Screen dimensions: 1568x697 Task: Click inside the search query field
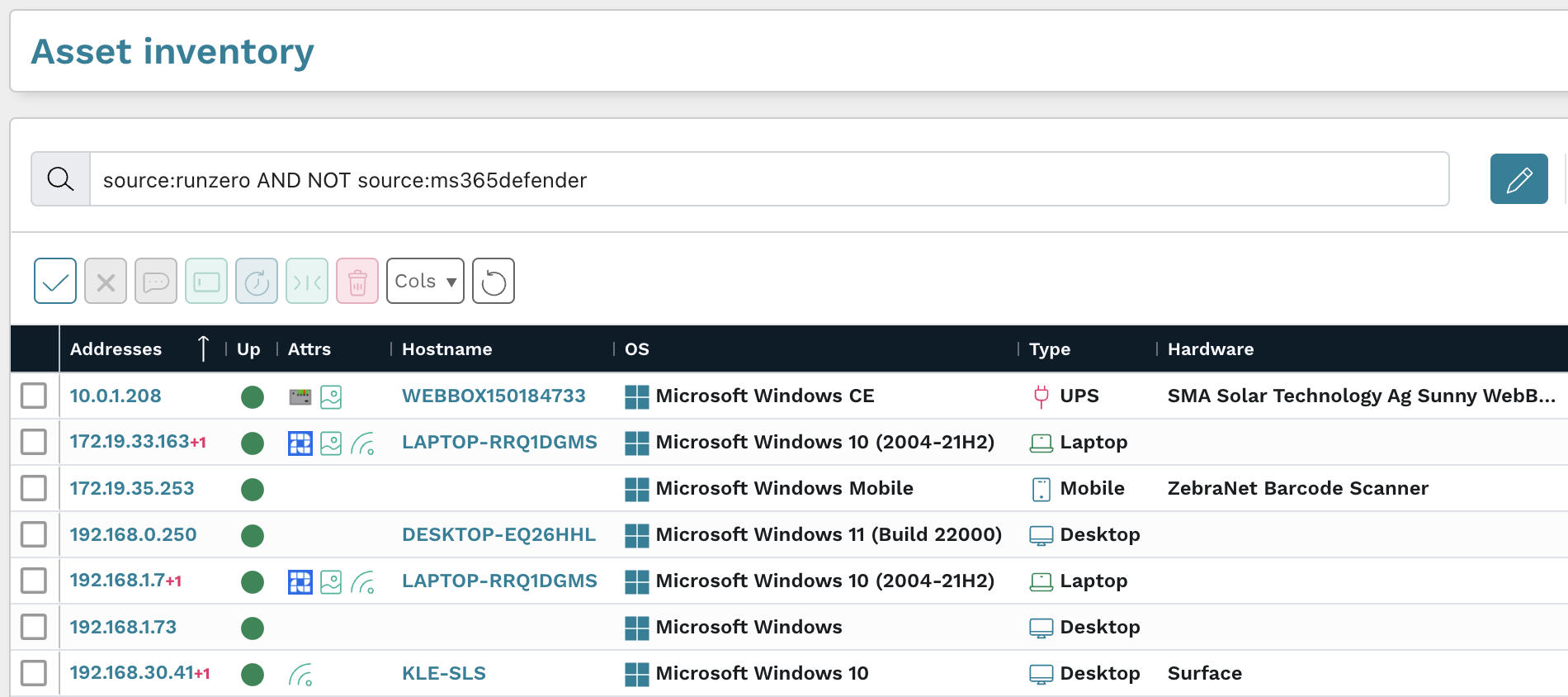point(767,179)
